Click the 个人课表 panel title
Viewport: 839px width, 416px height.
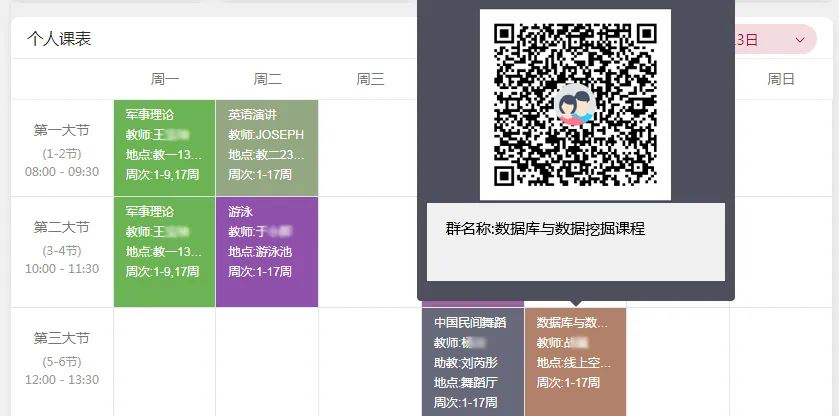pos(59,39)
